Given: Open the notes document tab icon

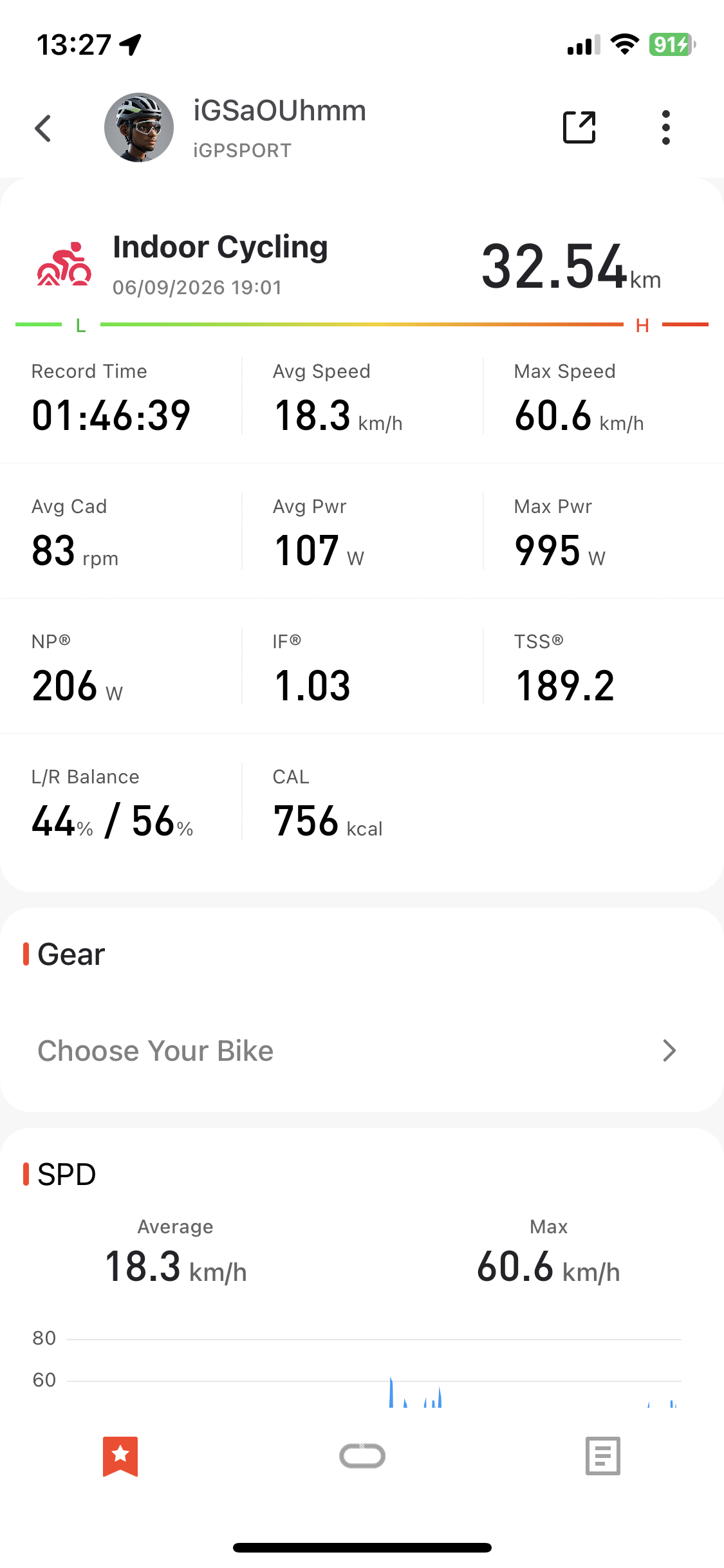Looking at the screenshot, I should (603, 1456).
